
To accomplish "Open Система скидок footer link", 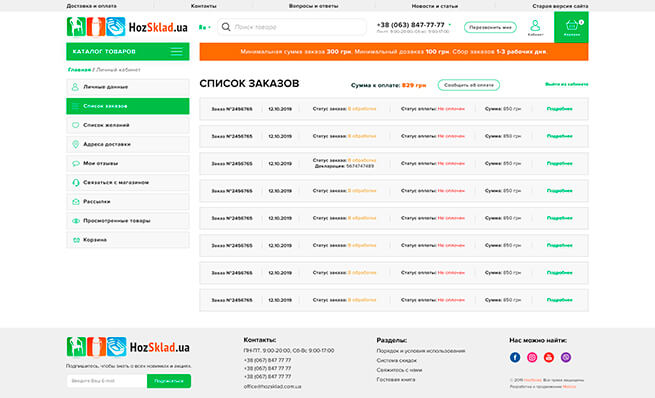I will (x=396, y=360).
